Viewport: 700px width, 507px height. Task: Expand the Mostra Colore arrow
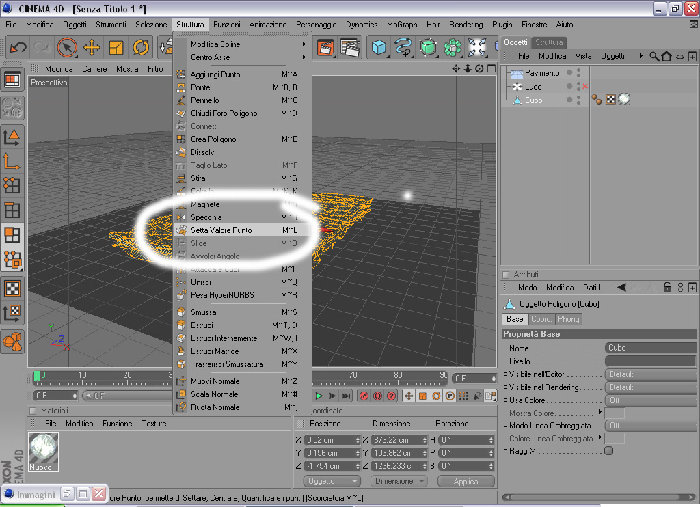(x=600, y=411)
